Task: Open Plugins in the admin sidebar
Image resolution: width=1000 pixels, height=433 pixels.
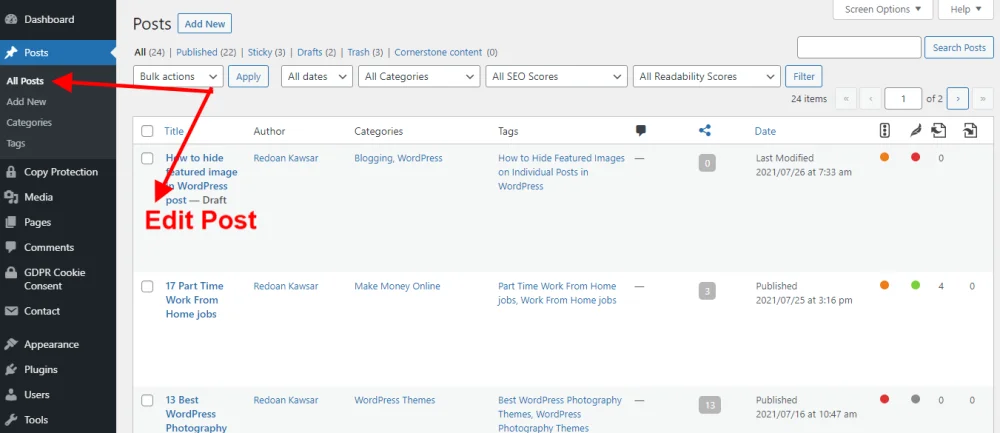Action: pyautogui.click(x=41, y=369)
